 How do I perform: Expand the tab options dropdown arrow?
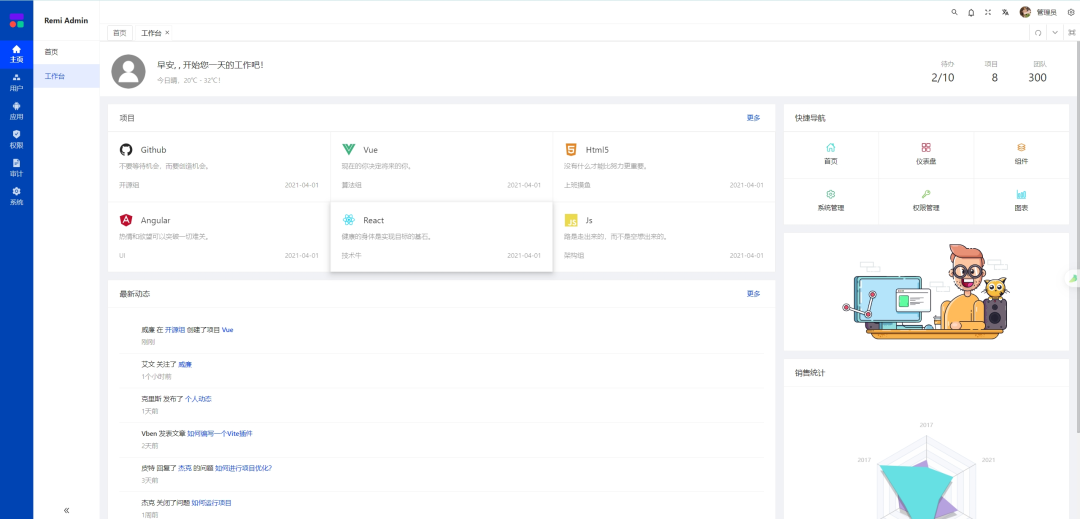(x=1055, y=33)
